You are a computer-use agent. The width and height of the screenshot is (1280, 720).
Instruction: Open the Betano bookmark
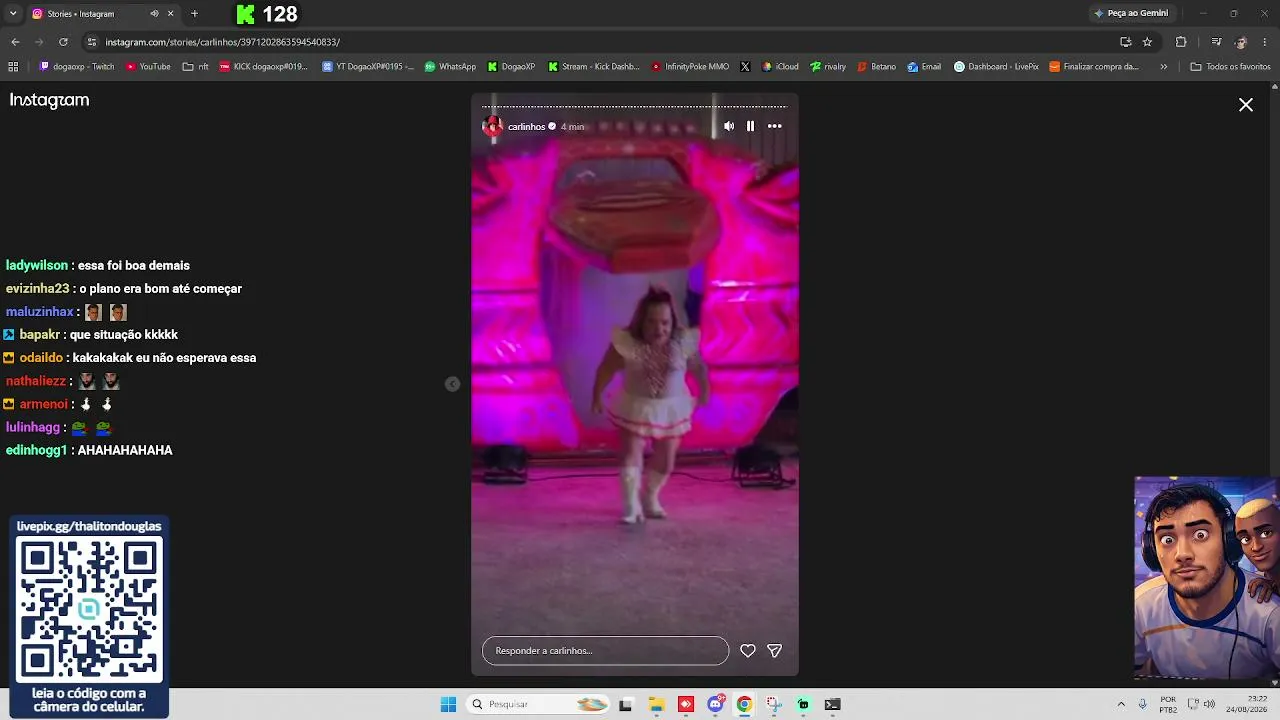pos(876,67)
